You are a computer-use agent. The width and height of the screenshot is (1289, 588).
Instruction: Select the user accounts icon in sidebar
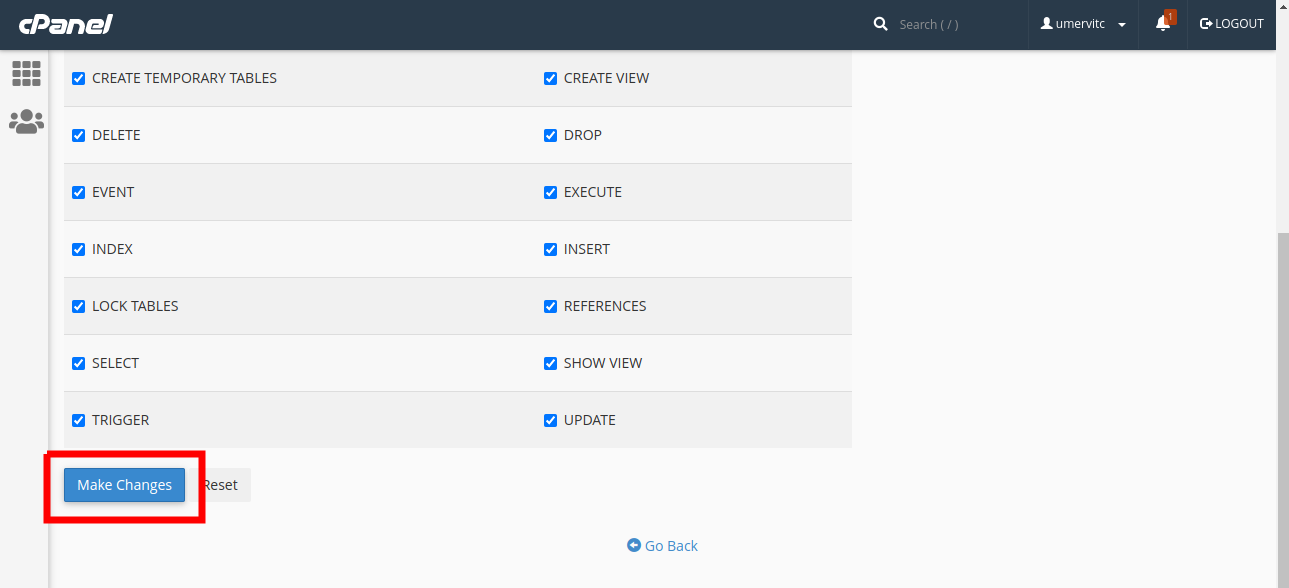(26, 121)
